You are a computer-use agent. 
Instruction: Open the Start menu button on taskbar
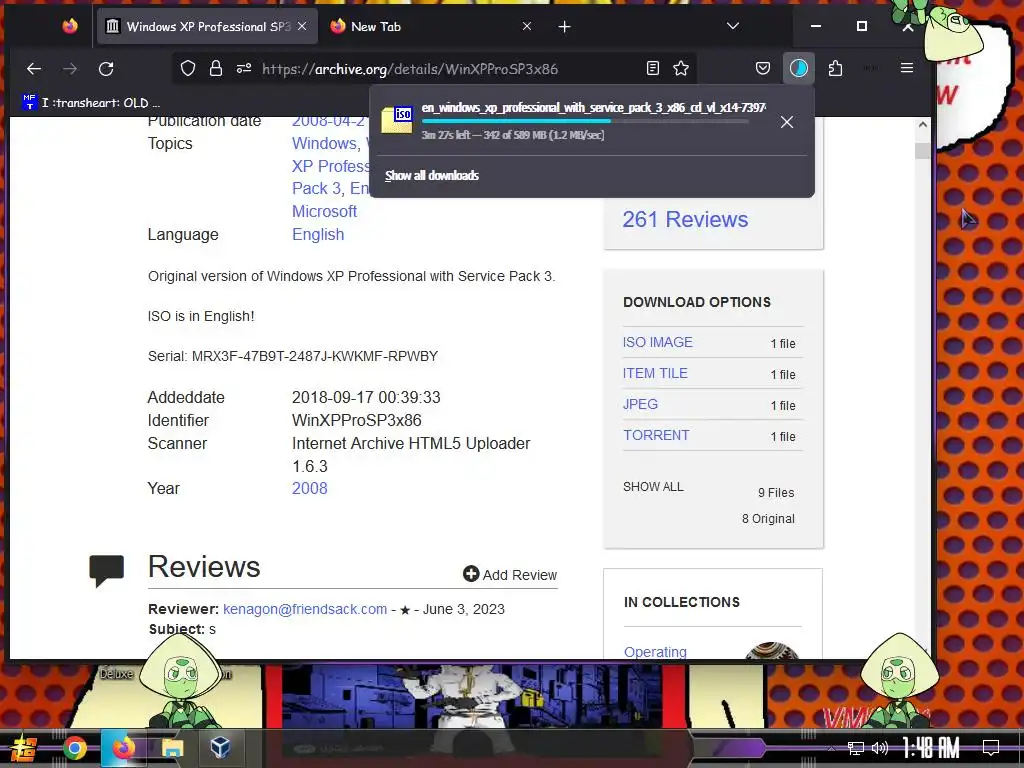23,748
